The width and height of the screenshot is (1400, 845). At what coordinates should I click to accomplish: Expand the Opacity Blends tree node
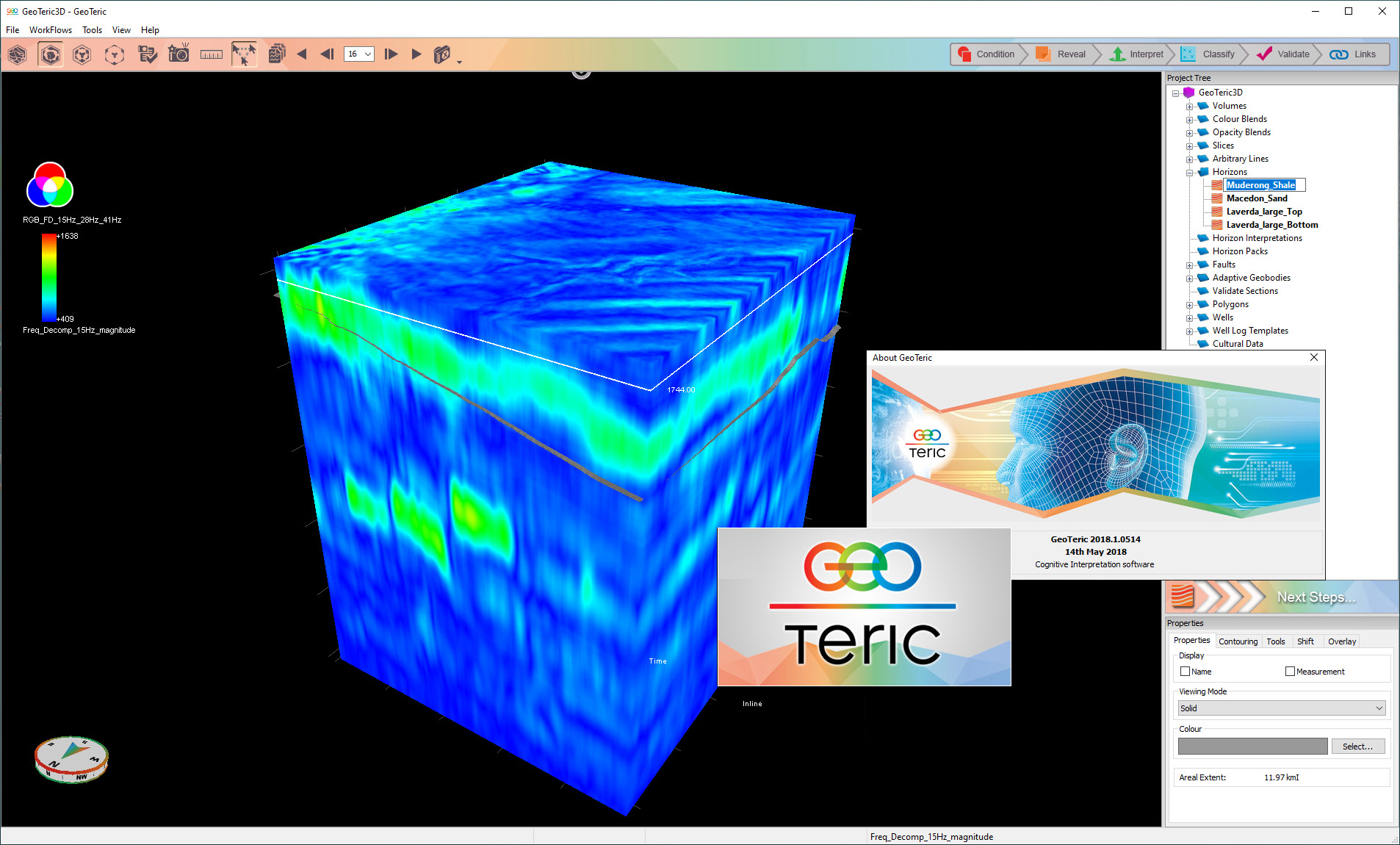(1189, 133)
